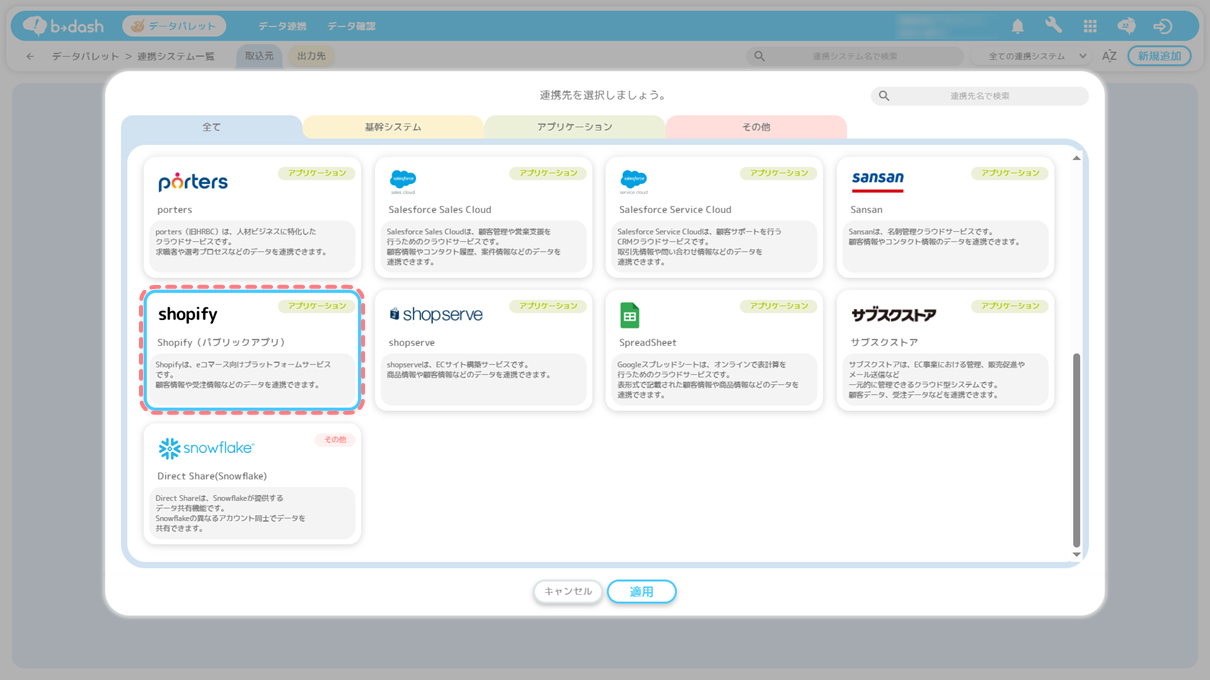
Task: Click the 連携先を選択しましょう。 heading
Action: coord(603,96)
